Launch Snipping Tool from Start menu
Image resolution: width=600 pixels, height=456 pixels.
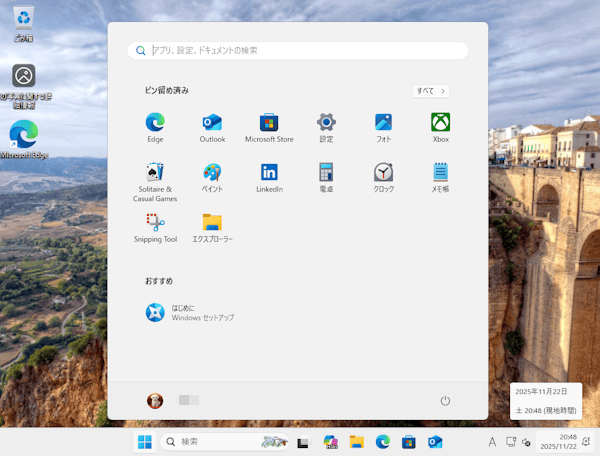click(155, 228)
